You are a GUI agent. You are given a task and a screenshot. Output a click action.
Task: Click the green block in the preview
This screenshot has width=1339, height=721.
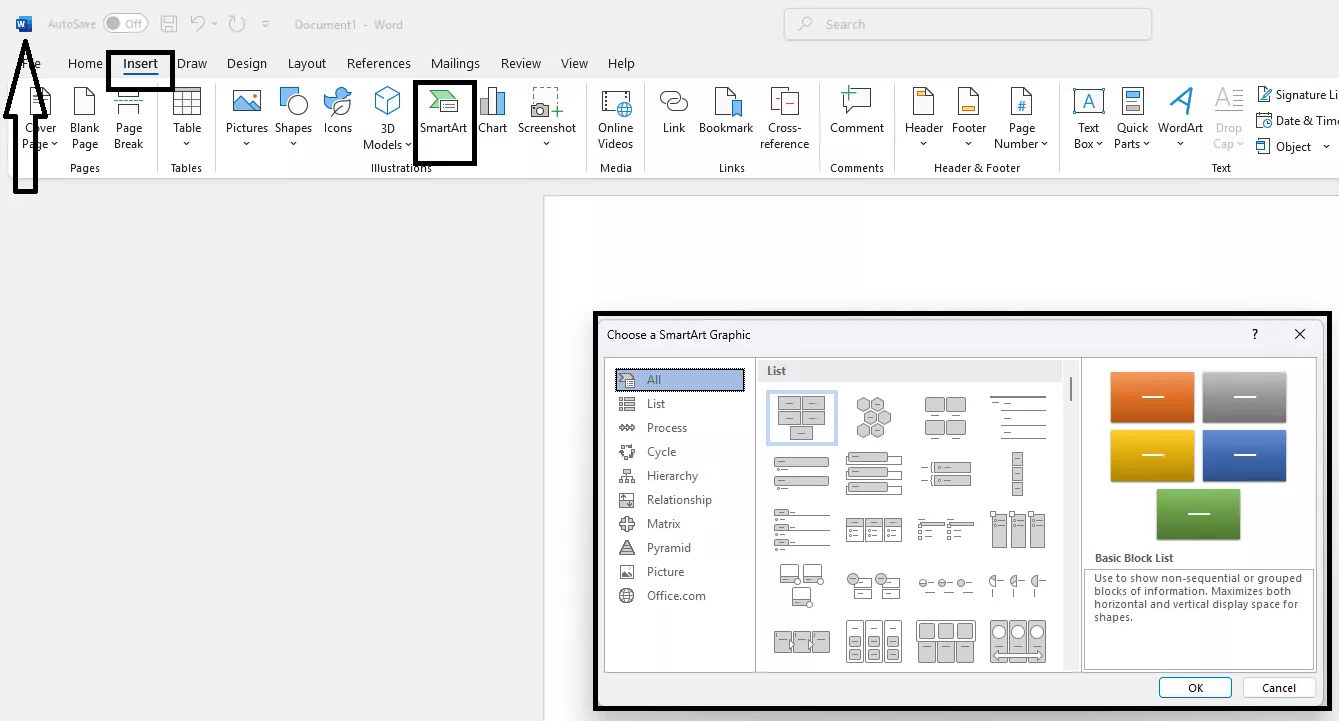tap(1198, 514)
